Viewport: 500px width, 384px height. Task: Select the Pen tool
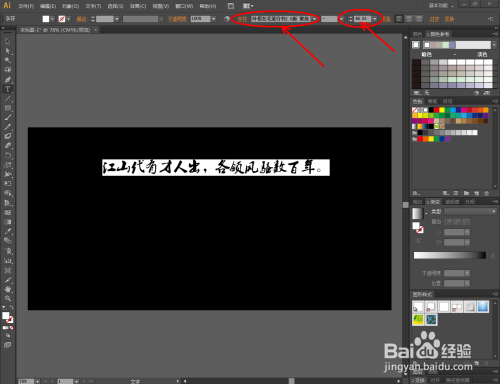click(8, 80)
